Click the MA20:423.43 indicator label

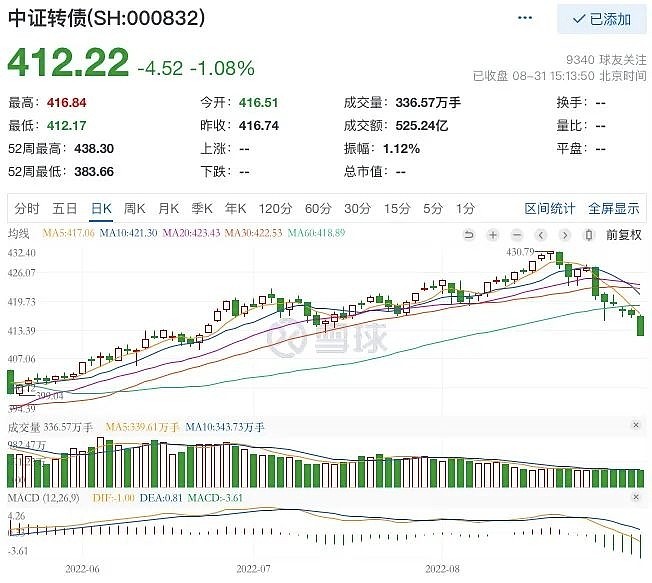click(191, 233)
